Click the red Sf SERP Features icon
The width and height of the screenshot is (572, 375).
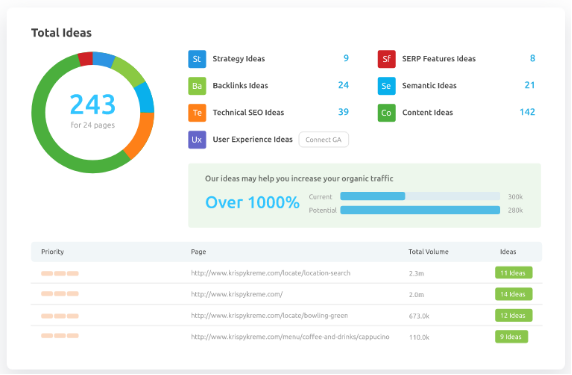click(387, 59)
